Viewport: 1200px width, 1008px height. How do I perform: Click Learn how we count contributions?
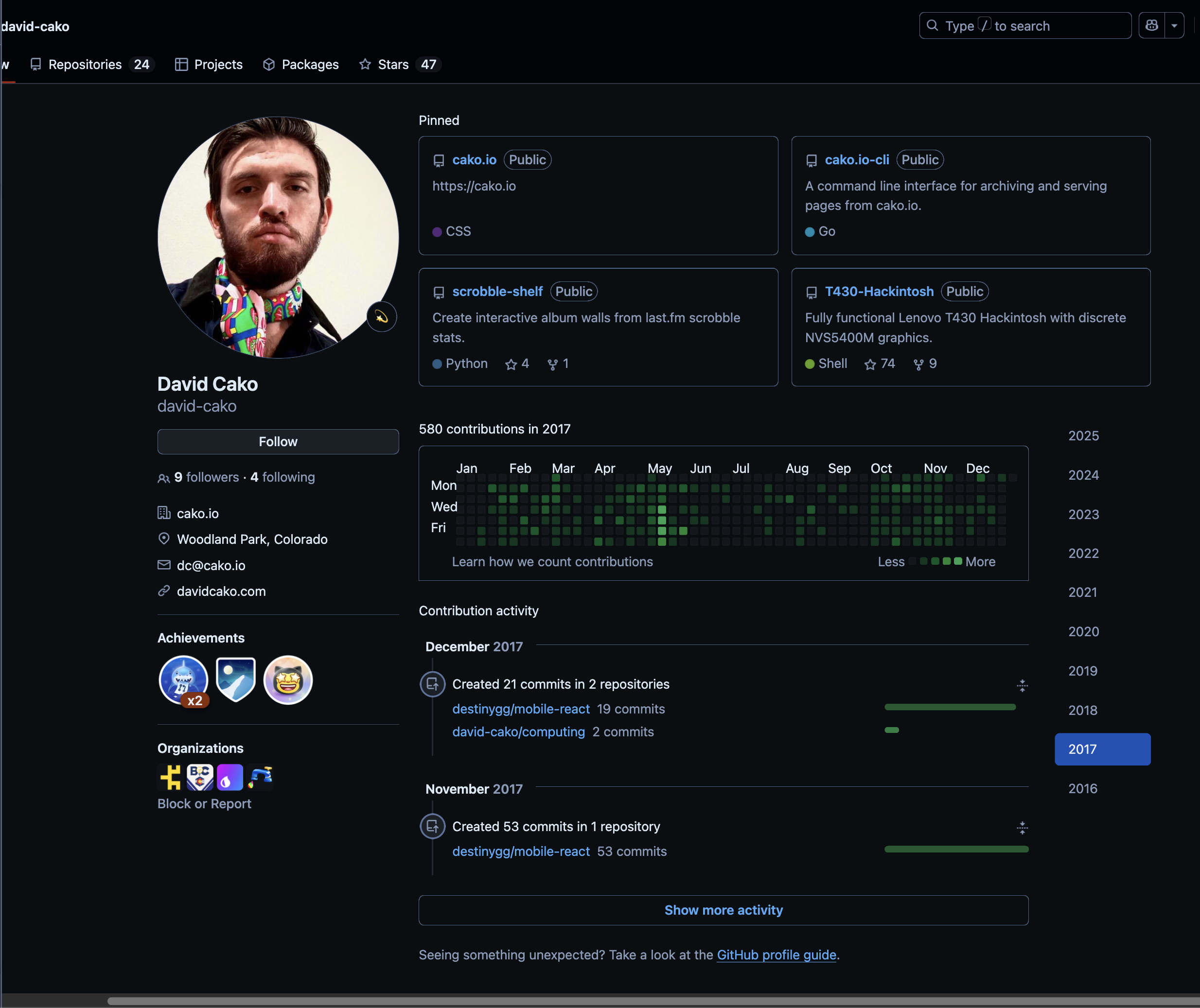(552, 562)
